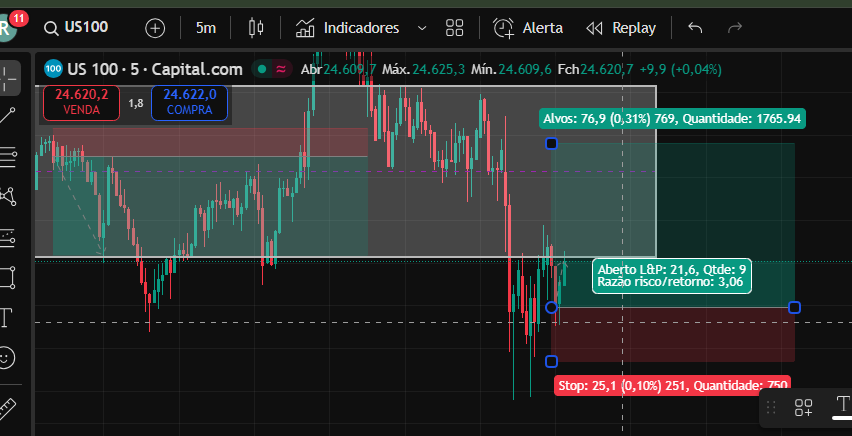This screenshot has width=852, height=436.
Task: Select the long position entry circle handle
Action: tap(551, 308)
